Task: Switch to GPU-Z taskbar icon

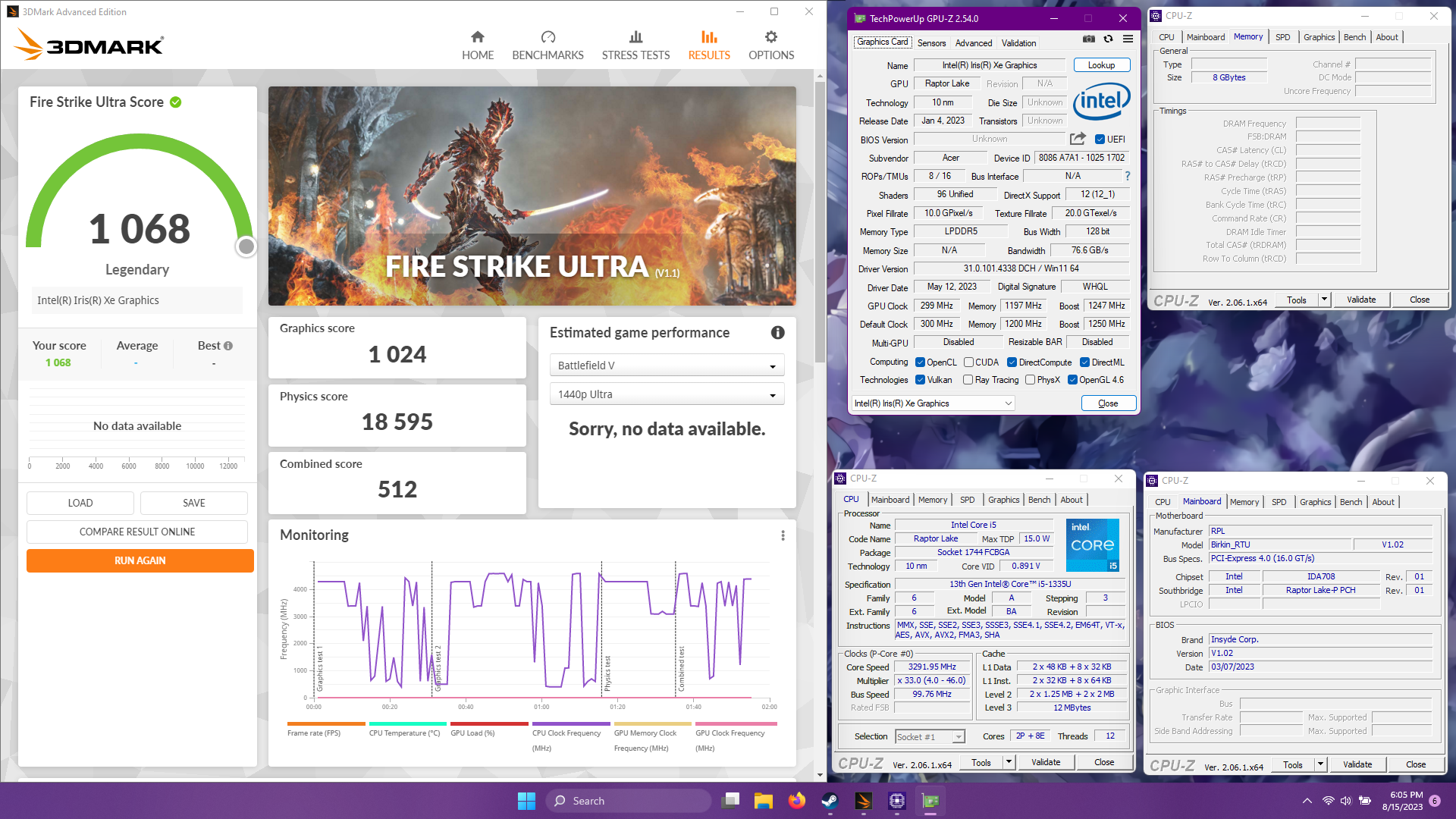Action: pyautogui.click(x=930, y=801)
